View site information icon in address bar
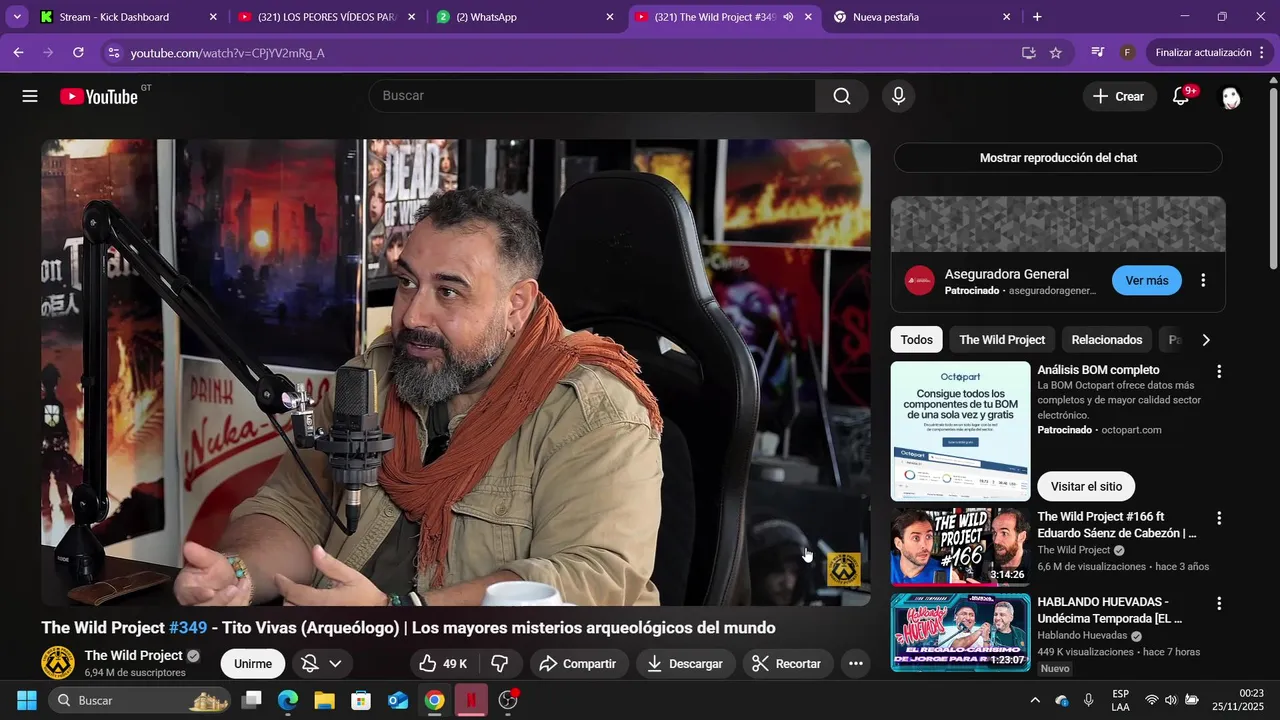Image resolution: width=1280 pixels, height=720 pixels. 113,52
